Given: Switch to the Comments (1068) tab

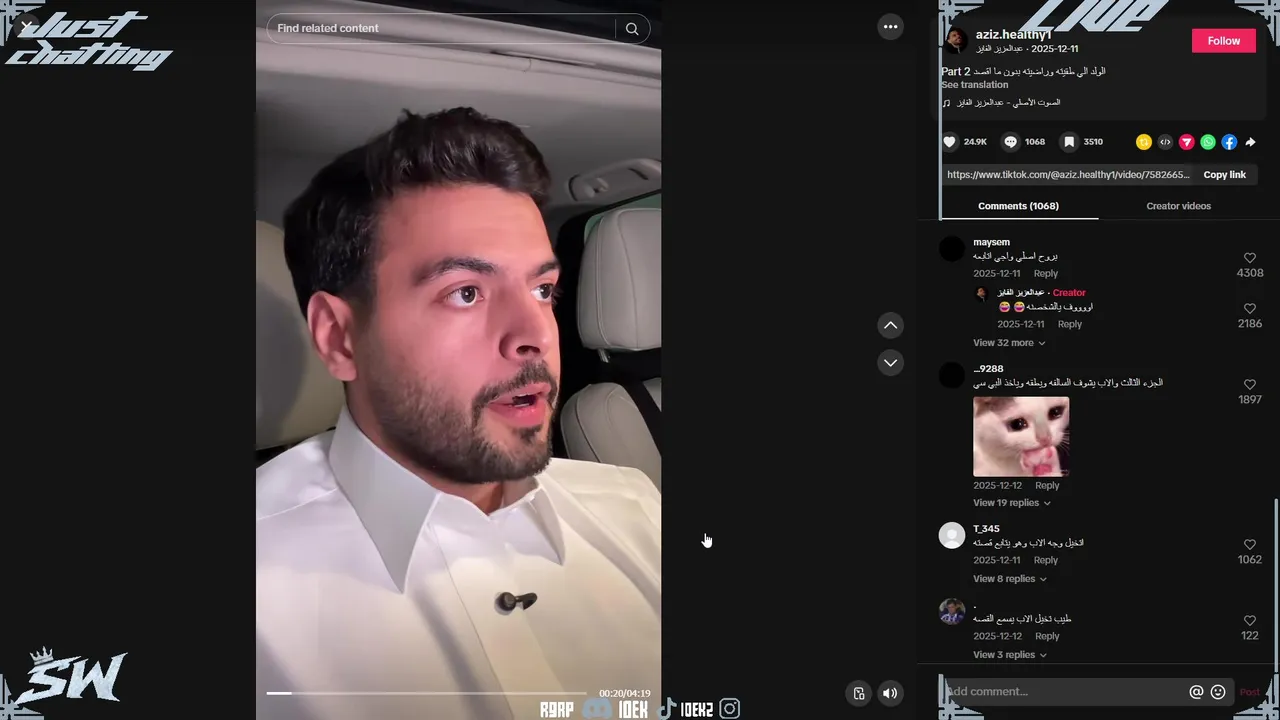Looking at the screenshot, I should 1018,206.
